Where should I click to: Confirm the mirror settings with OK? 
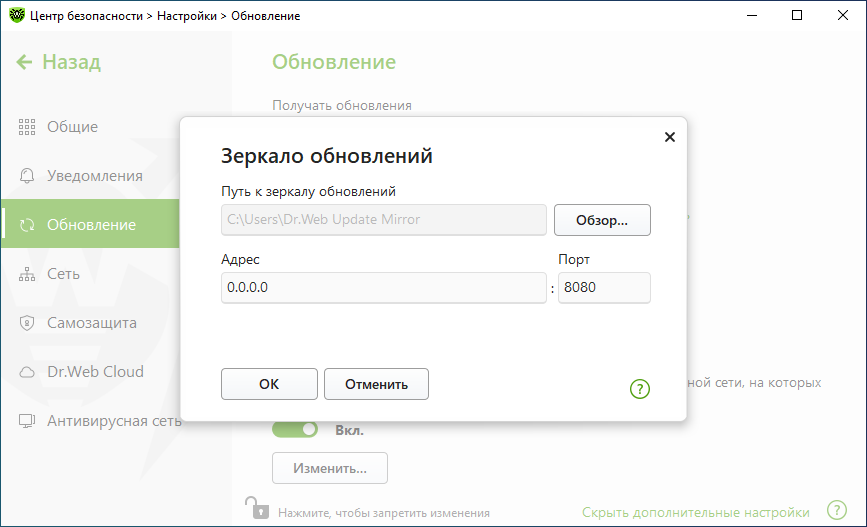click(269, 384)
